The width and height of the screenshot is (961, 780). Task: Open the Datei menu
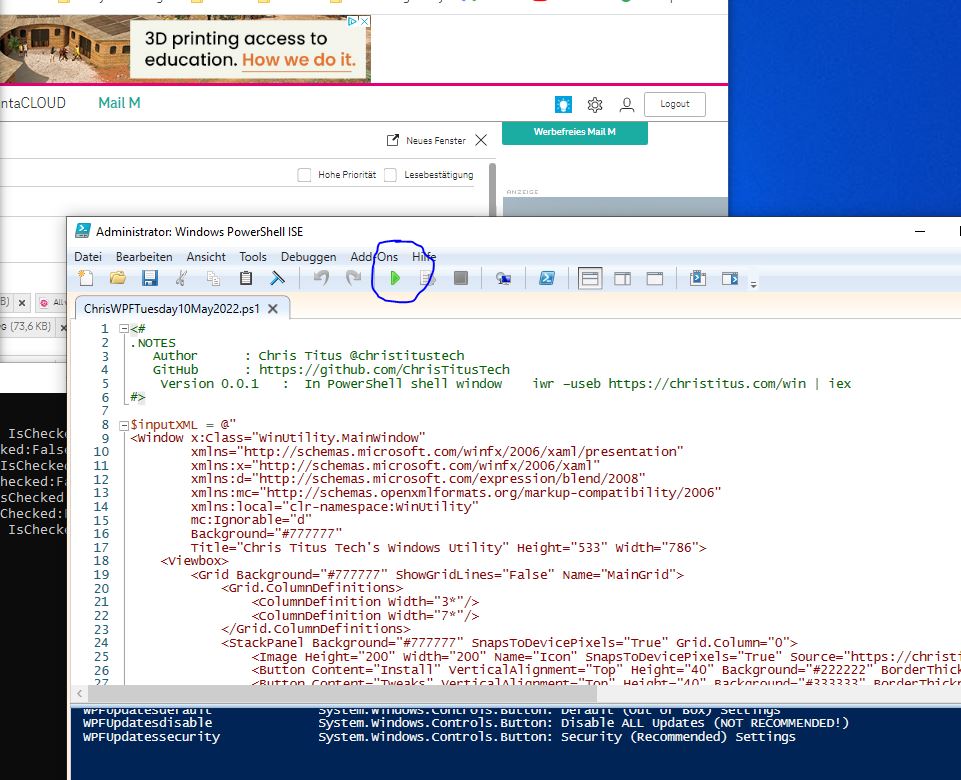(x=88, y=257)
